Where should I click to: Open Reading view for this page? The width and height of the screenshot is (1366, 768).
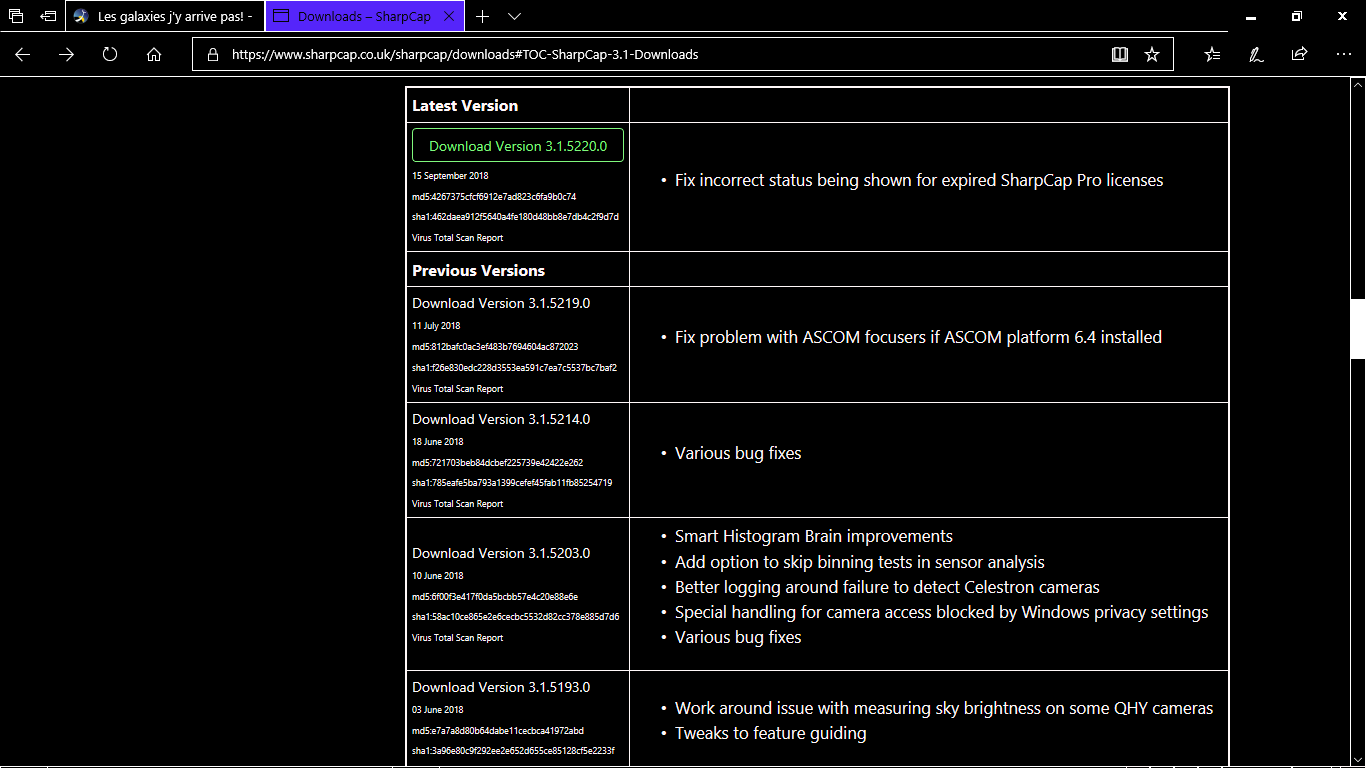(1120, 55)
